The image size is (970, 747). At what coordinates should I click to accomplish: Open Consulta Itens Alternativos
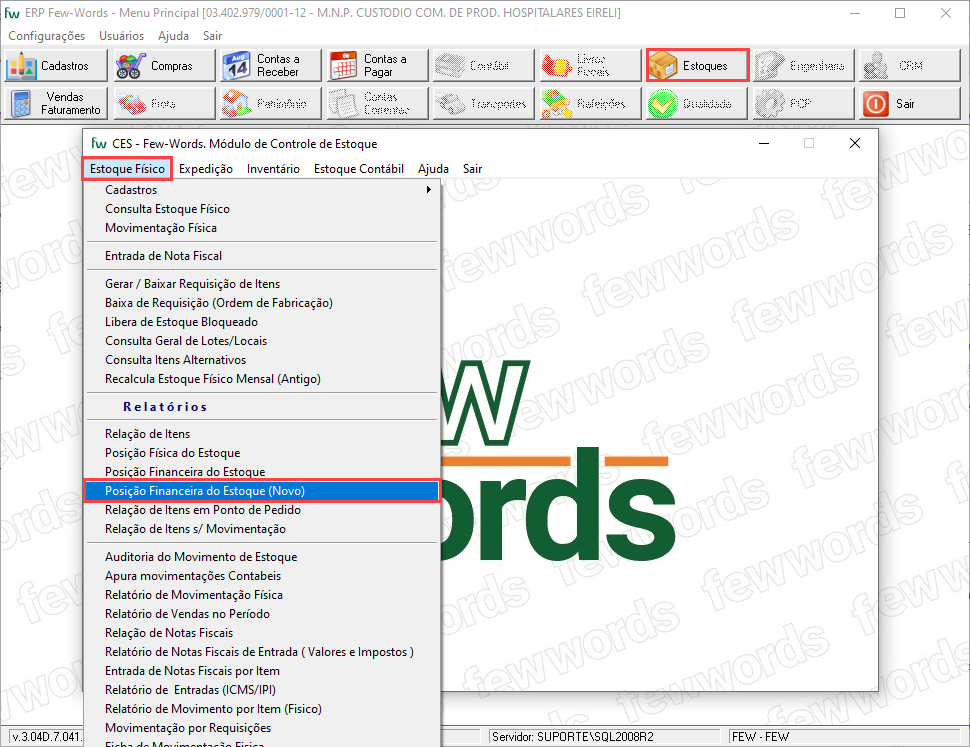[x=262, y=360]
